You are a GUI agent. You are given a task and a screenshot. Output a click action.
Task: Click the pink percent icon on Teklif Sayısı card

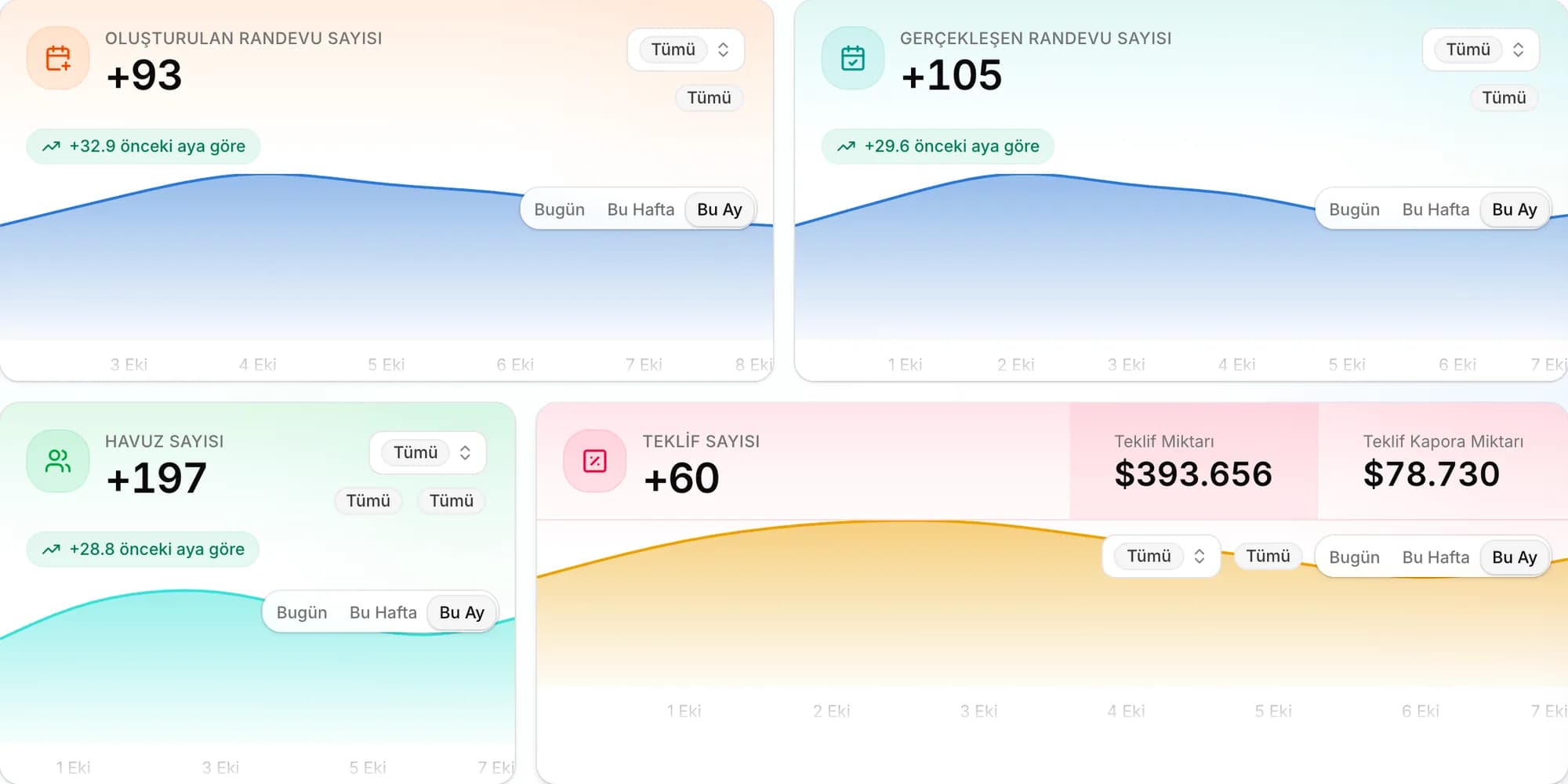coord(595,461)
